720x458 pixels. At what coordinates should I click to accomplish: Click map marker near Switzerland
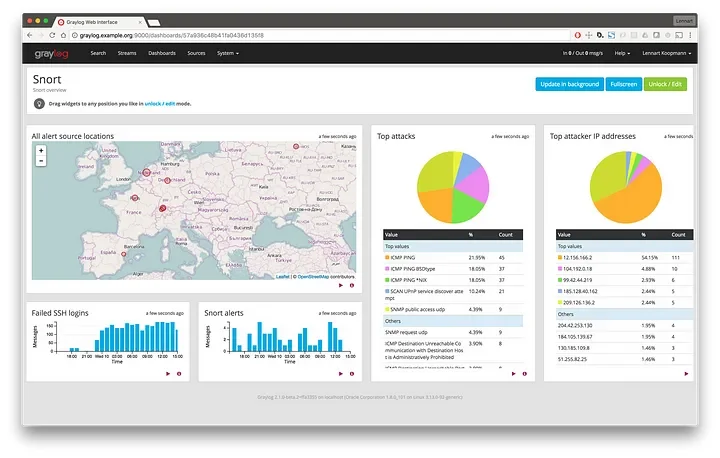pyautogui.click(x=162, y=209)
